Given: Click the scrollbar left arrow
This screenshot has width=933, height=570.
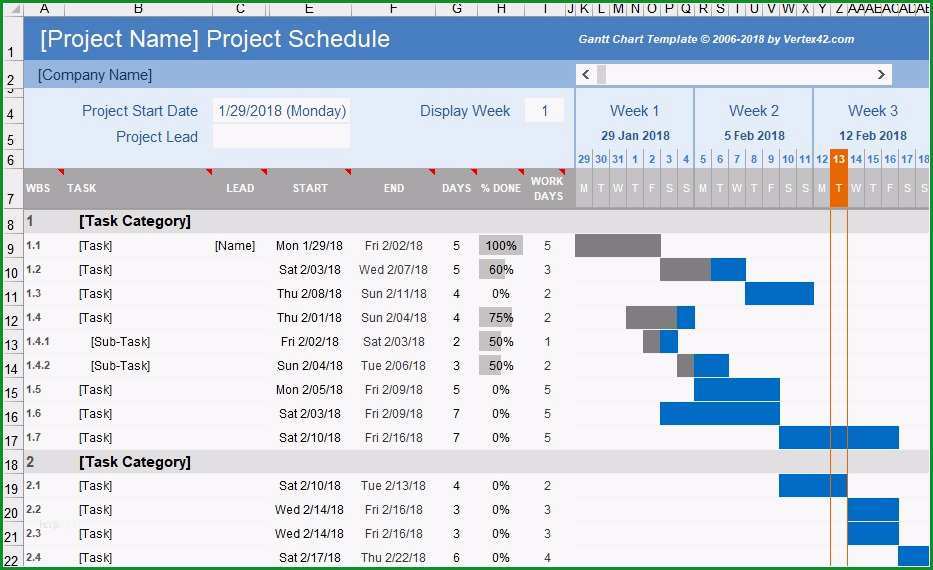Looking at the screenshot, I should pyautogui.click(x=586, y=74).
